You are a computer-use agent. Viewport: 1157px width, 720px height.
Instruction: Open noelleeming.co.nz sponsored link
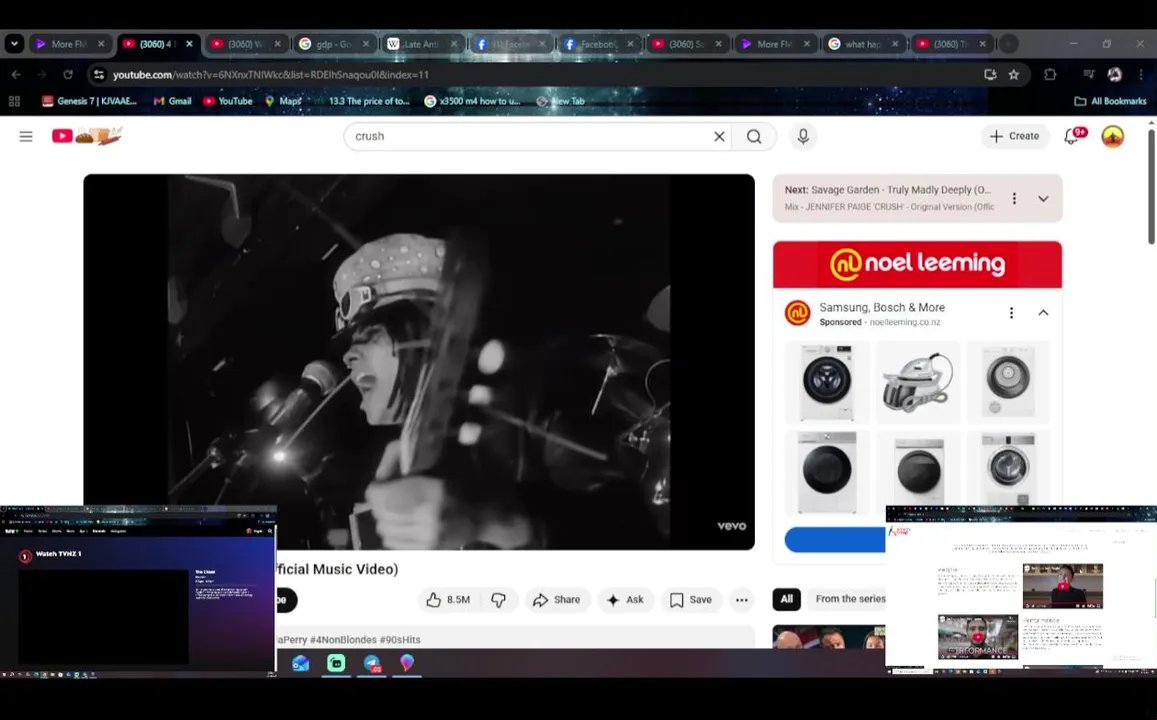coord(905,322)
